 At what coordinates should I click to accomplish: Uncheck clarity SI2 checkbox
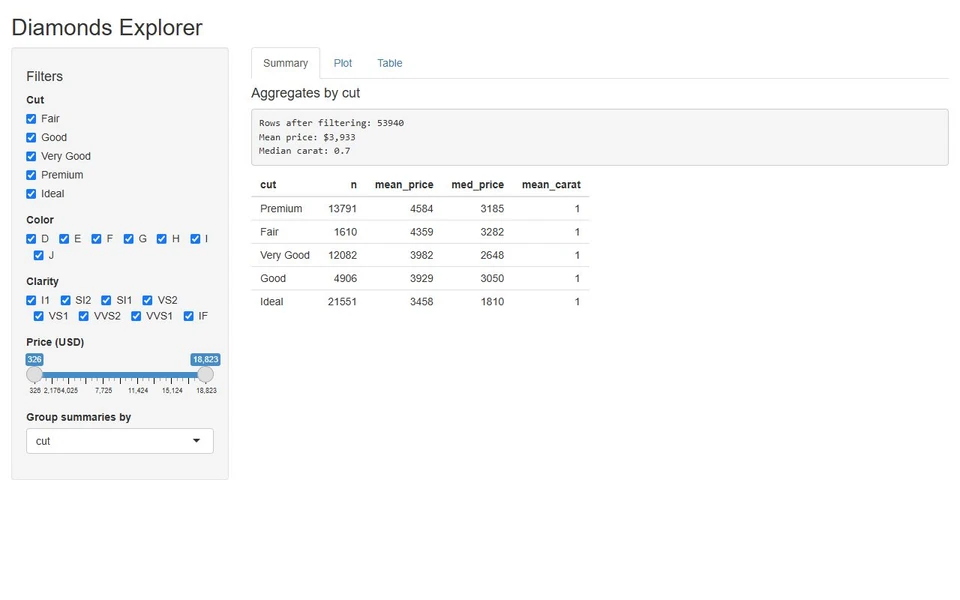tap(66, 300)
